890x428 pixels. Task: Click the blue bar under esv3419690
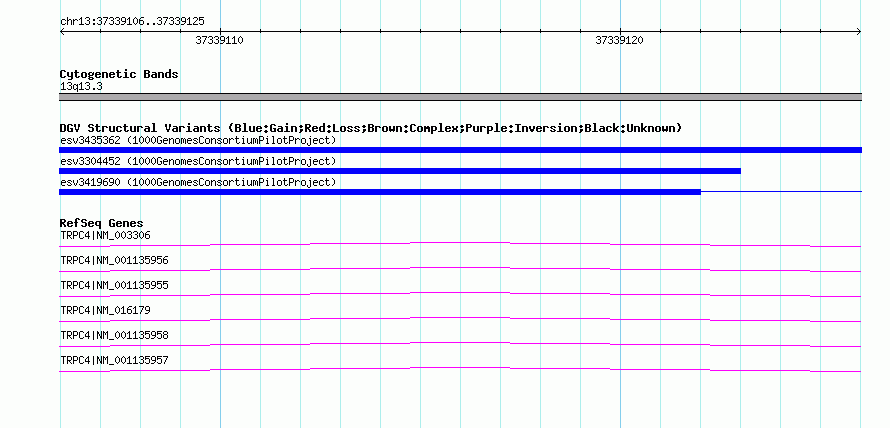click(380, 192)
